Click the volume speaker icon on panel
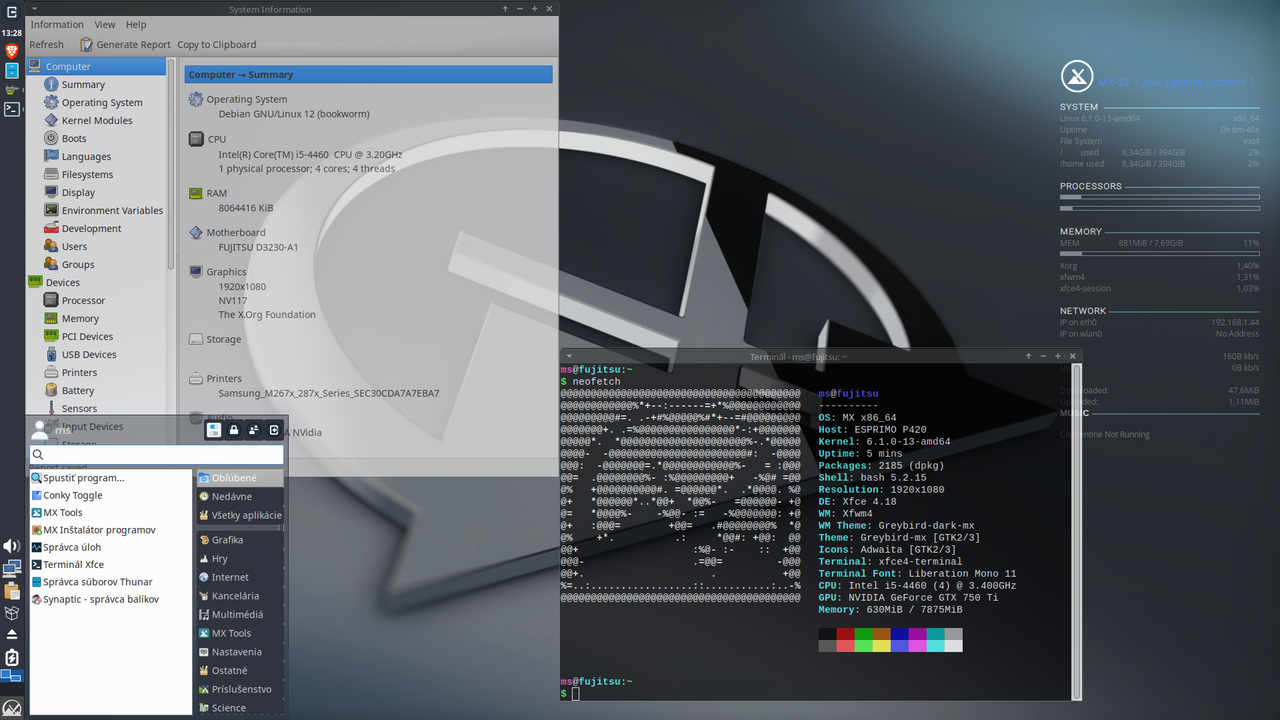The height and width of the screenshot is (720, 1280). tap(11, 546)
